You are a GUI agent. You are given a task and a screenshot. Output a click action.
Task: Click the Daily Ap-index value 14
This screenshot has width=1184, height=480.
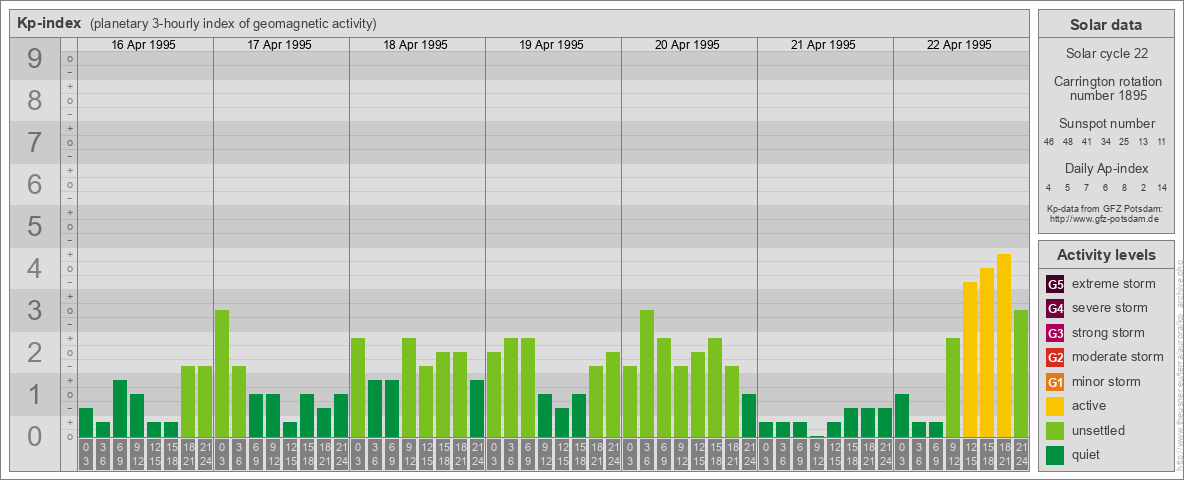point(1161,187)
